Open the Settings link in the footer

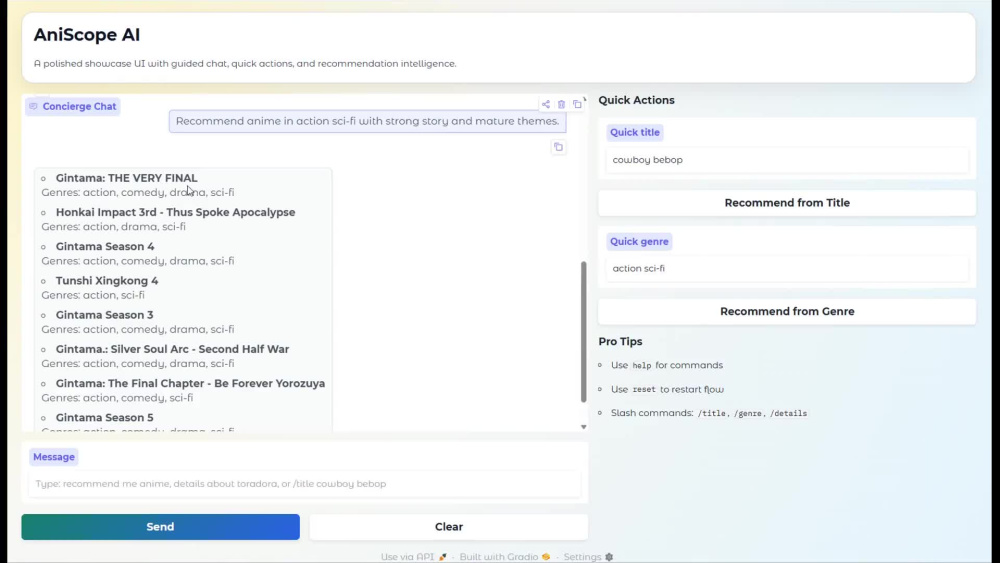(588, 557)
